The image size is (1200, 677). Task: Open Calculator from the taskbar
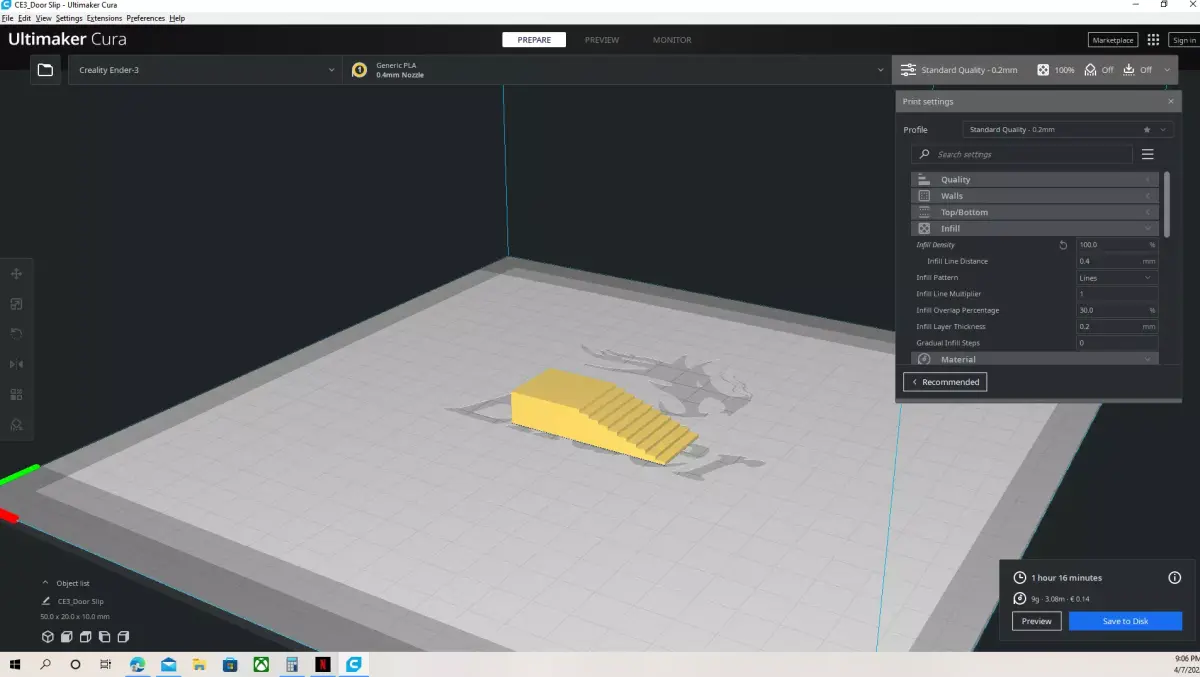291,664
